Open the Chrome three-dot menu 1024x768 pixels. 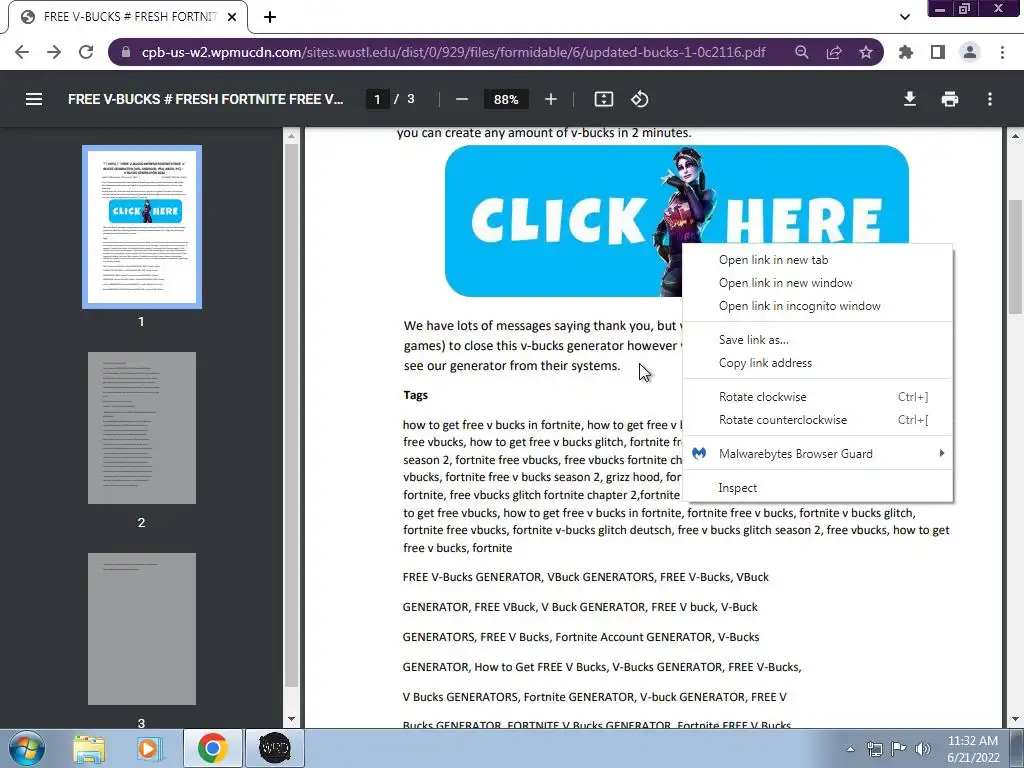(x=1002, y=52)
